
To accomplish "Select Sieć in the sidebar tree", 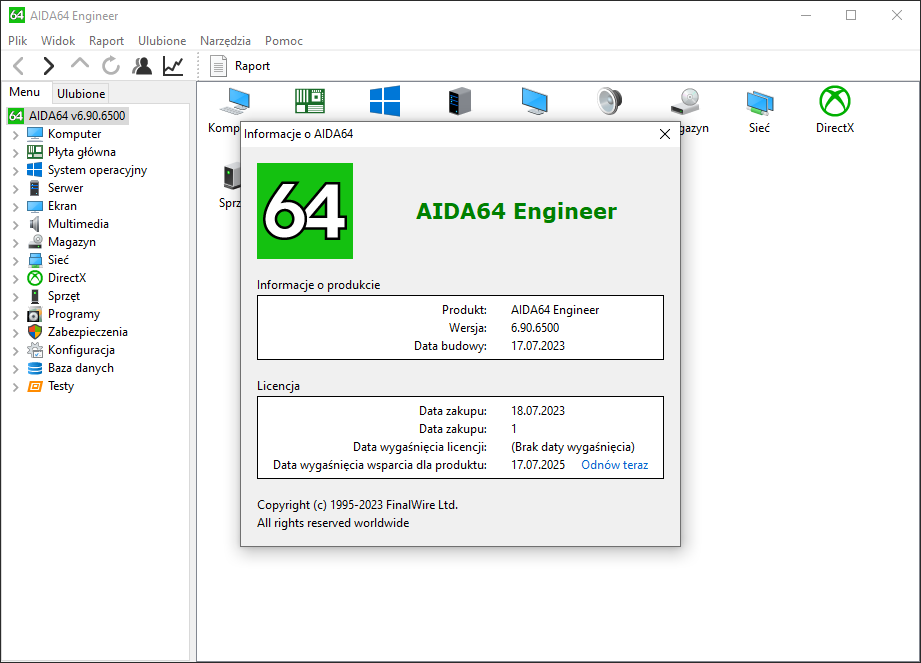I will click(x=58, y=260).
